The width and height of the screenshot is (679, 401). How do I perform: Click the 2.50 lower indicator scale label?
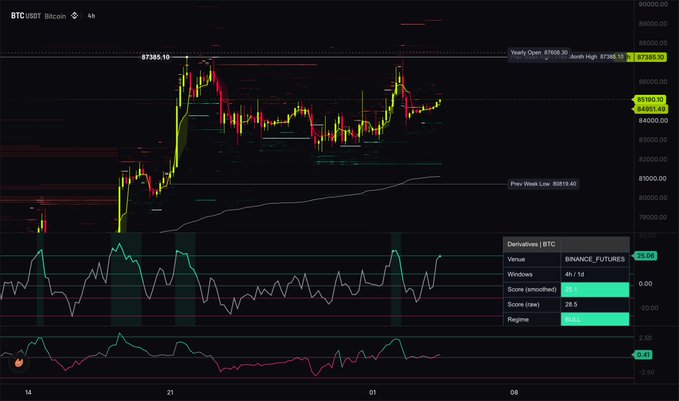click(645, 338)
